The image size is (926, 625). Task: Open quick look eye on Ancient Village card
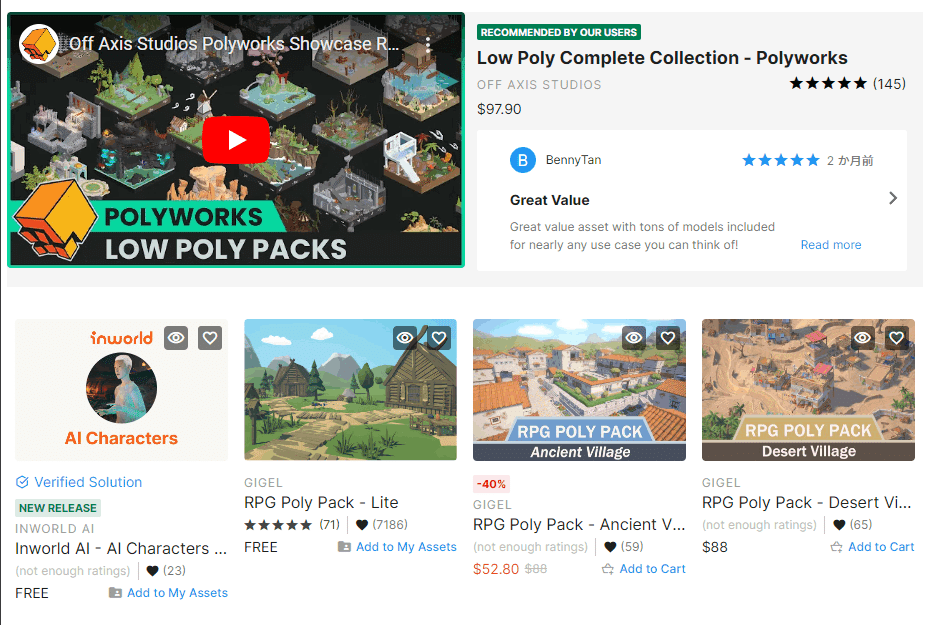point(634,338)
